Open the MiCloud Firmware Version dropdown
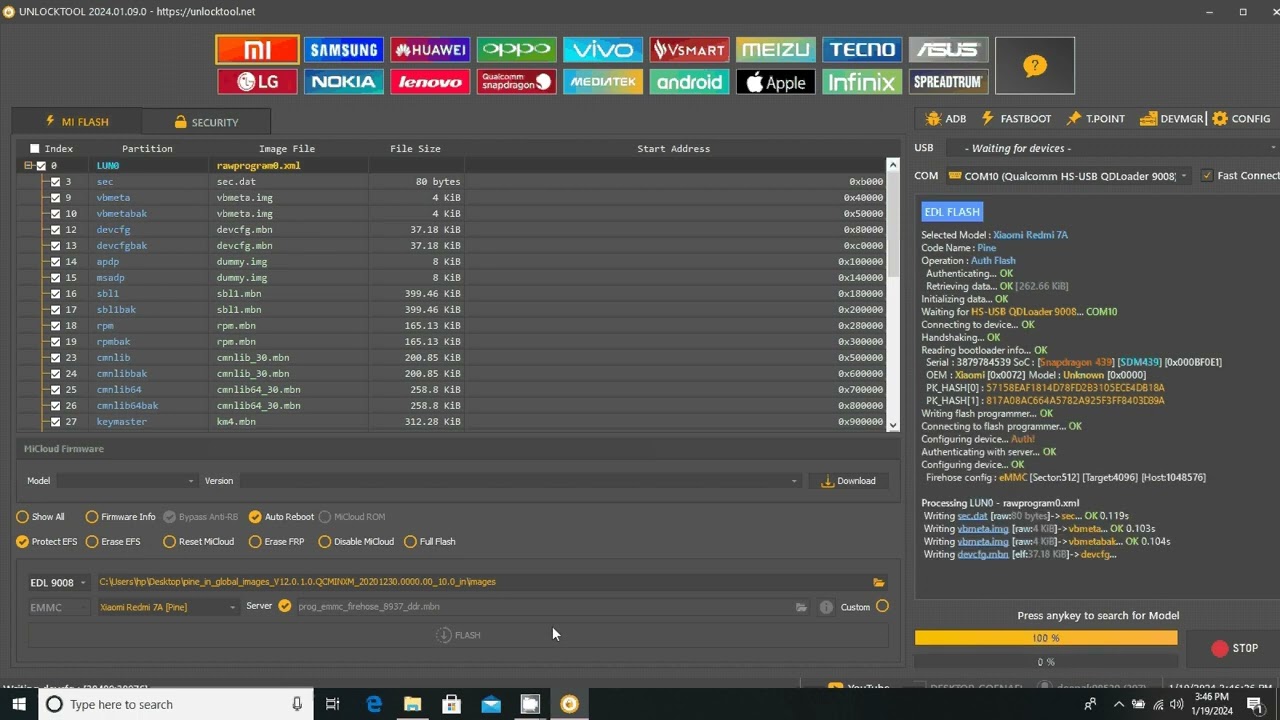Screen dimensions: 1280x720 520,481
